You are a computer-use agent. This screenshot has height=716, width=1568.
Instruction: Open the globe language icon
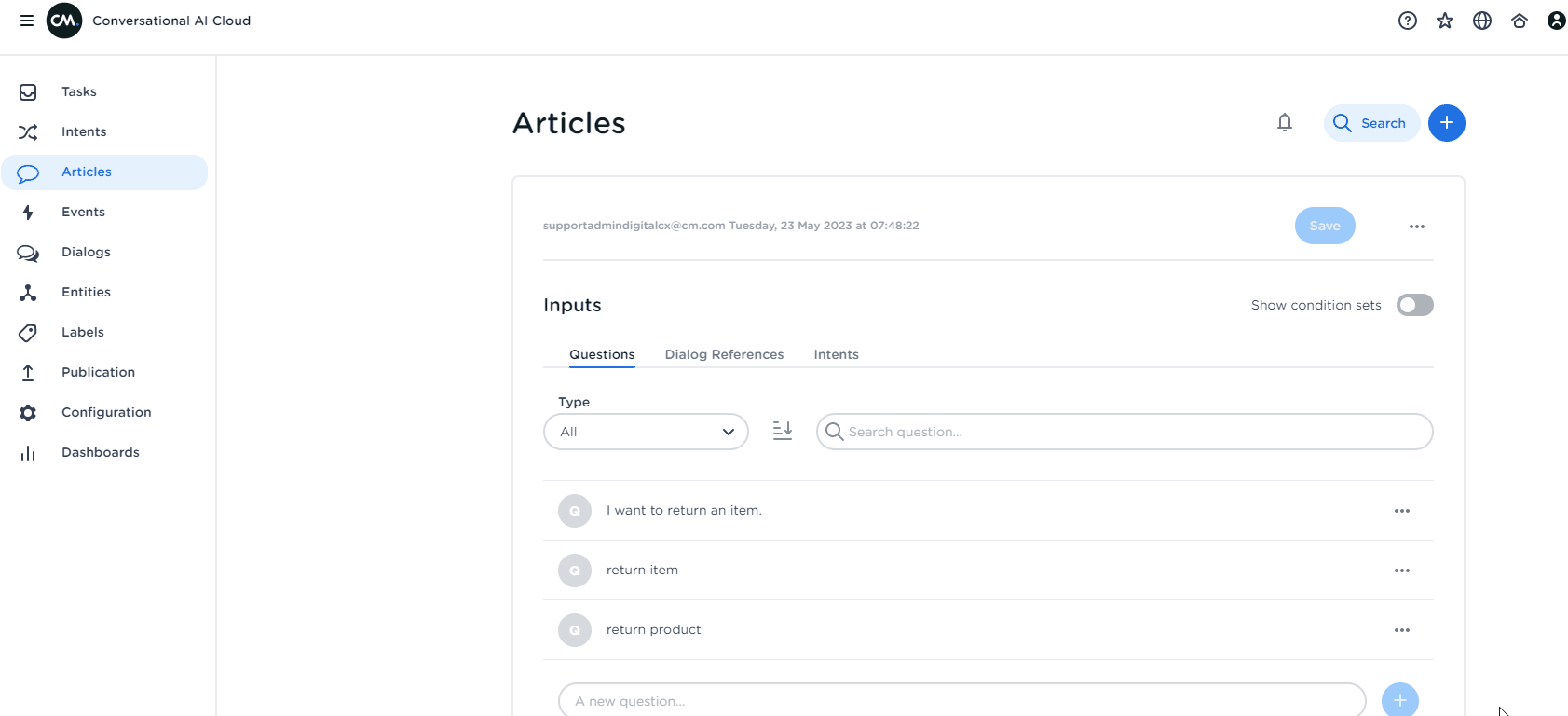[x=1481, y=21]
